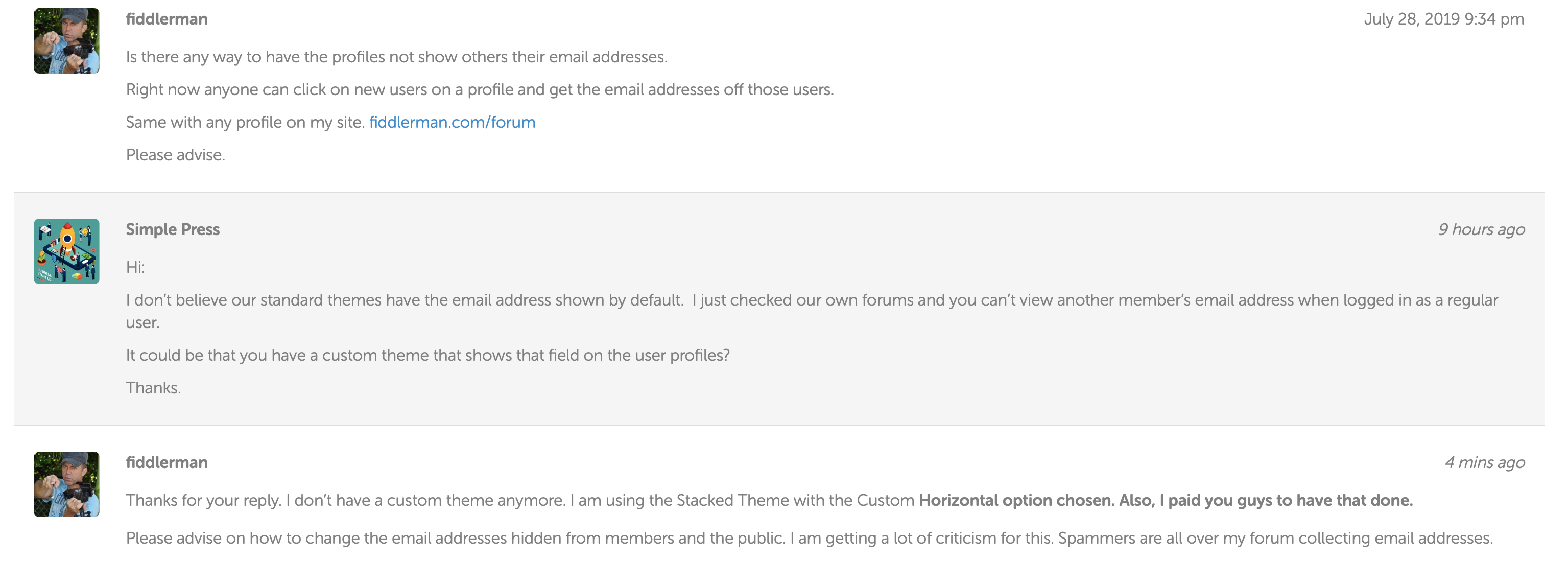Screen dimensions: 1568x561
Task: Click the paragraph about spammers collecting email addresses
Action: coord(810,539)
